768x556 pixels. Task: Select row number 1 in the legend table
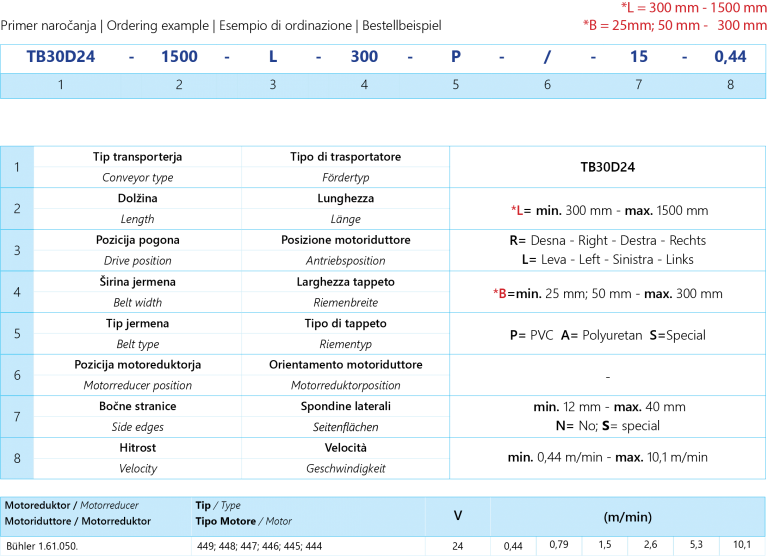[17, 167]
